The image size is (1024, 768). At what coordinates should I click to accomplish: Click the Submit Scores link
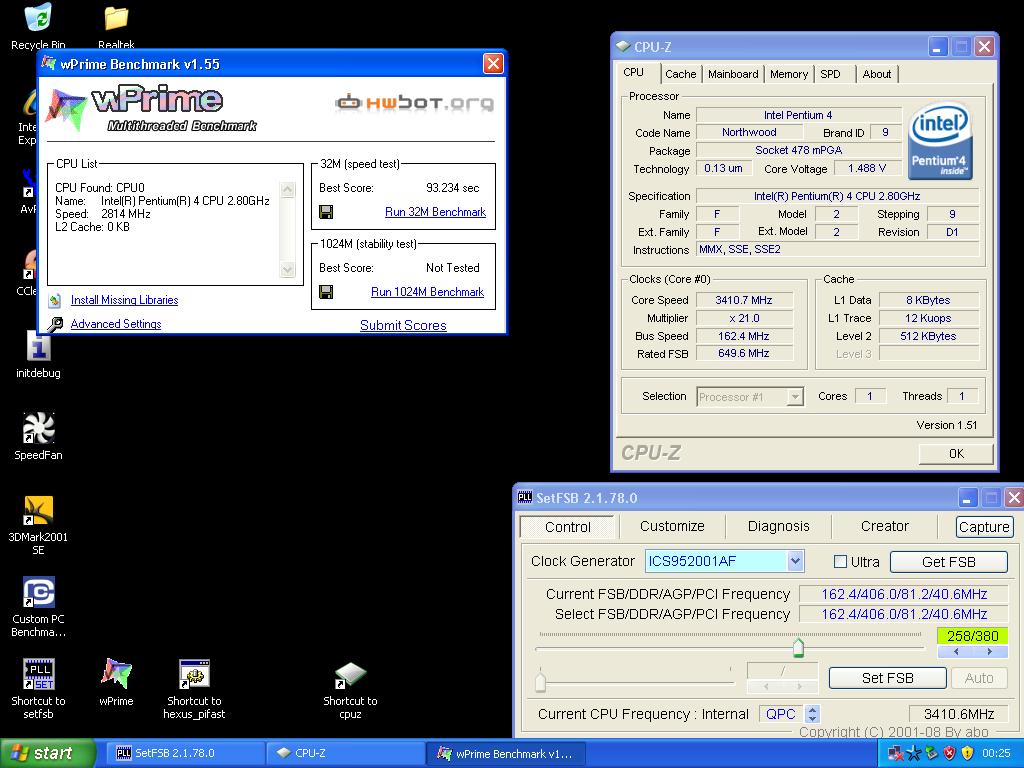coord(403,325)
